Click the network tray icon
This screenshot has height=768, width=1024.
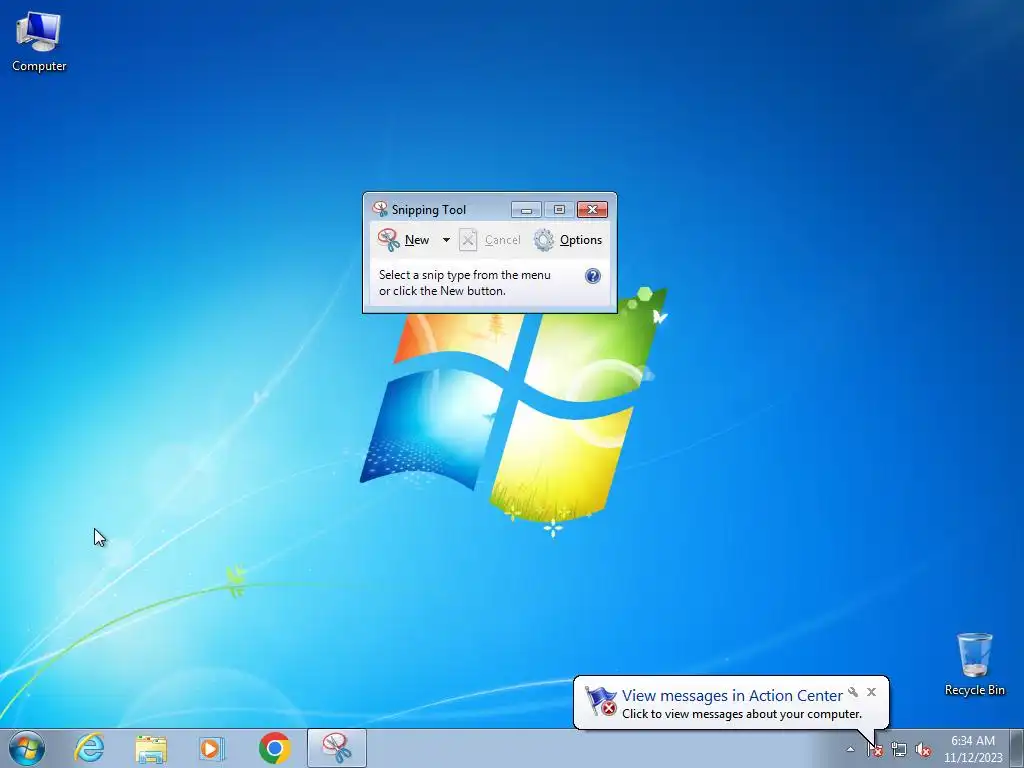click(x=899, y=750)
